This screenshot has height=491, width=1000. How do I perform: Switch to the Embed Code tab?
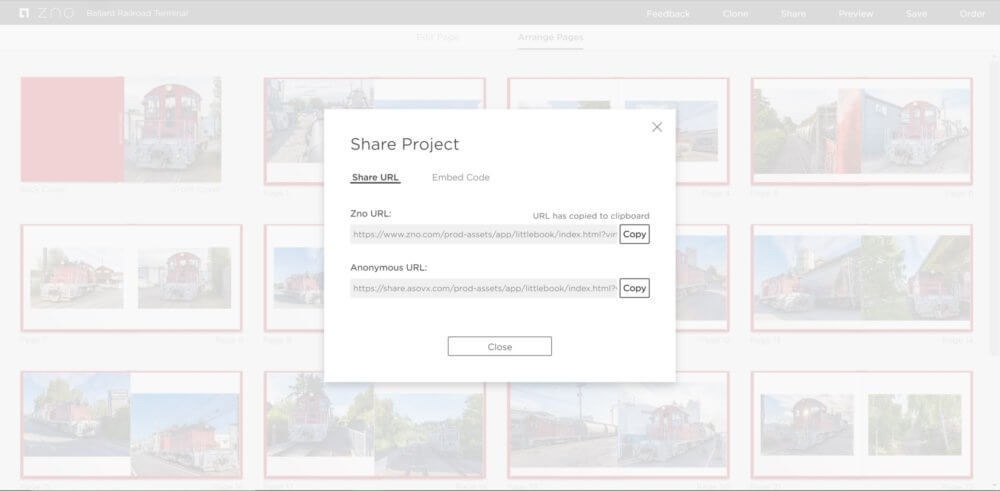point(460,178)
